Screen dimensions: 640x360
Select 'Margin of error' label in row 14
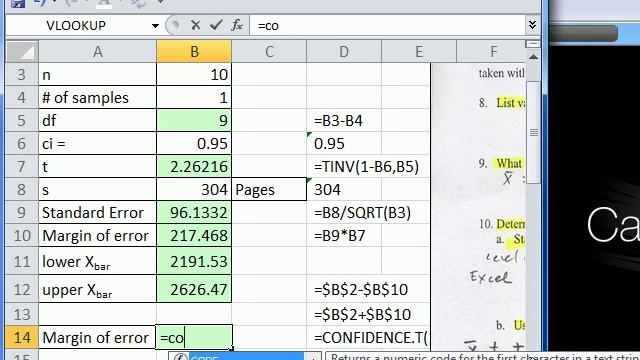point(98,338)
